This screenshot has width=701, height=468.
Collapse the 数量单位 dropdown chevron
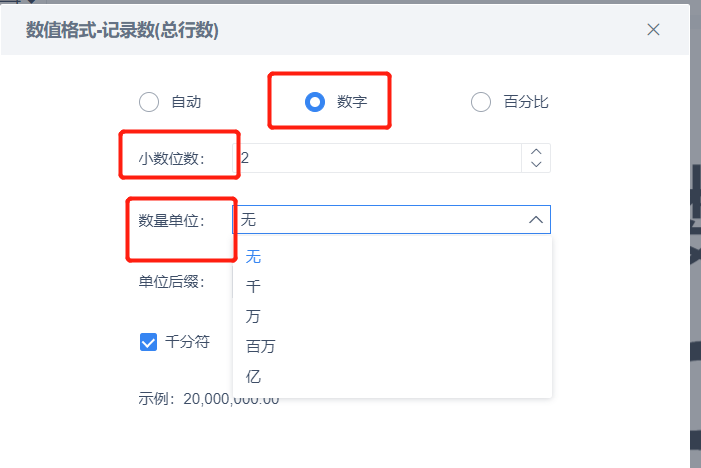536,219
